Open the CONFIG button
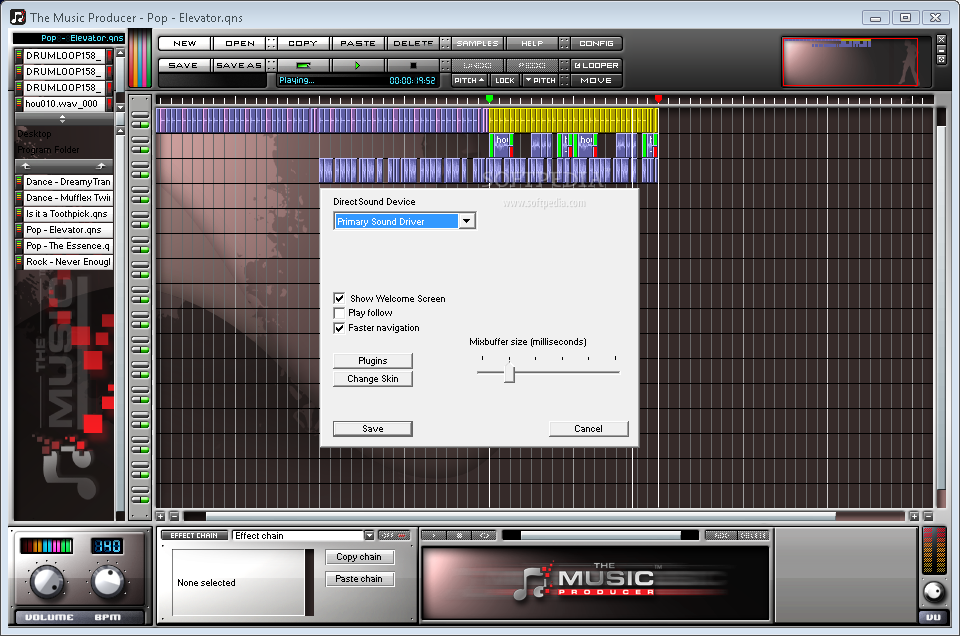Image resolution: width=960 pixels, height=636 pixels. (x=596, y=43)
